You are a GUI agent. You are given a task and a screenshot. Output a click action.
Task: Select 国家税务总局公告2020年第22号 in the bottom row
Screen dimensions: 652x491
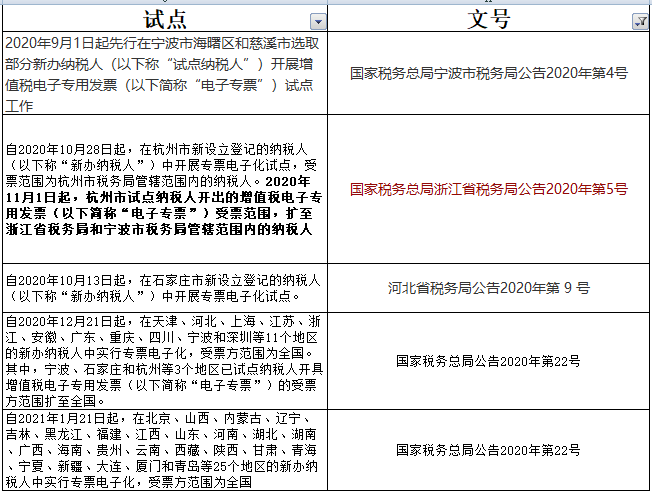489,449
